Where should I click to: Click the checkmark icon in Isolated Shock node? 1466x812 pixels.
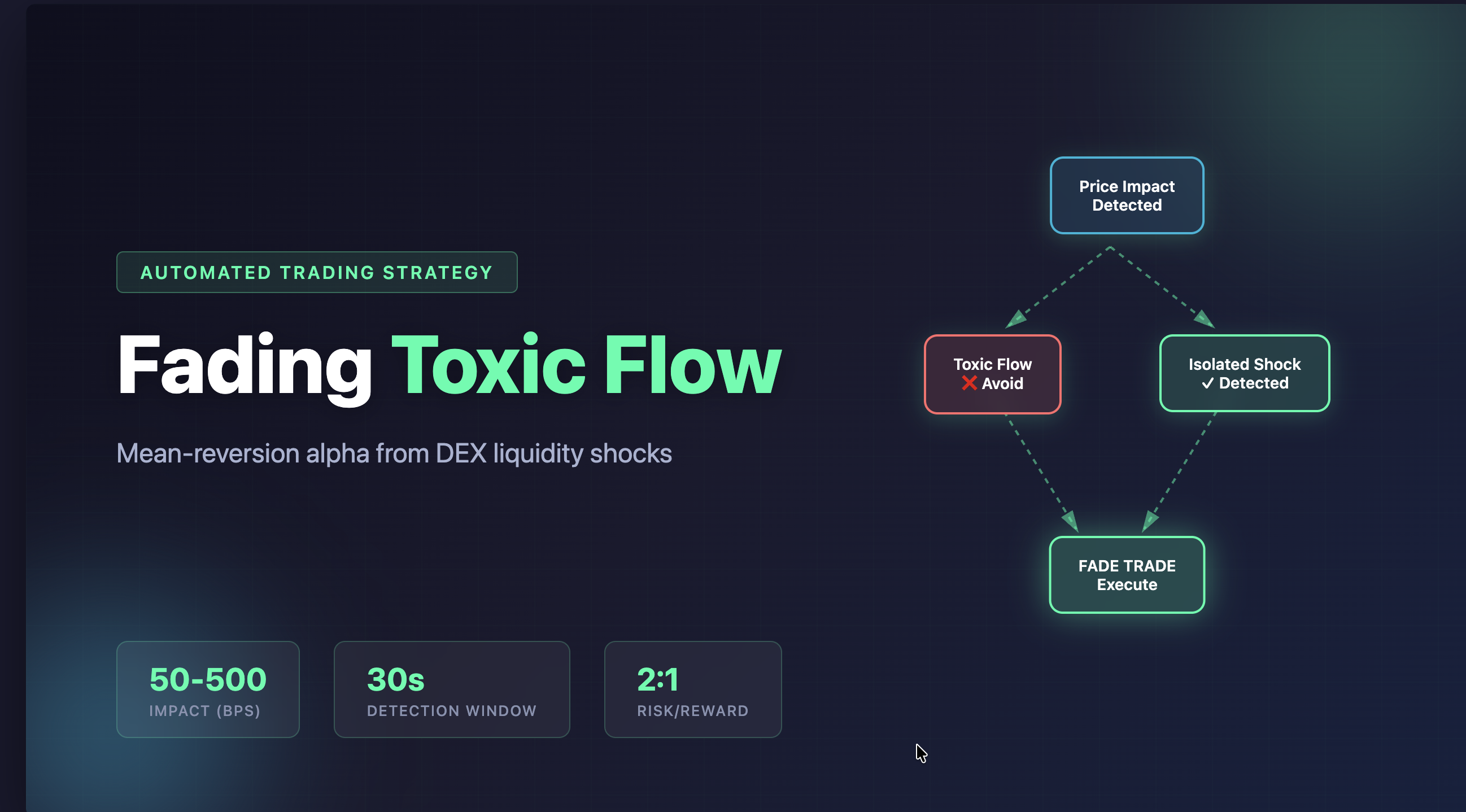coord(1207,383)
